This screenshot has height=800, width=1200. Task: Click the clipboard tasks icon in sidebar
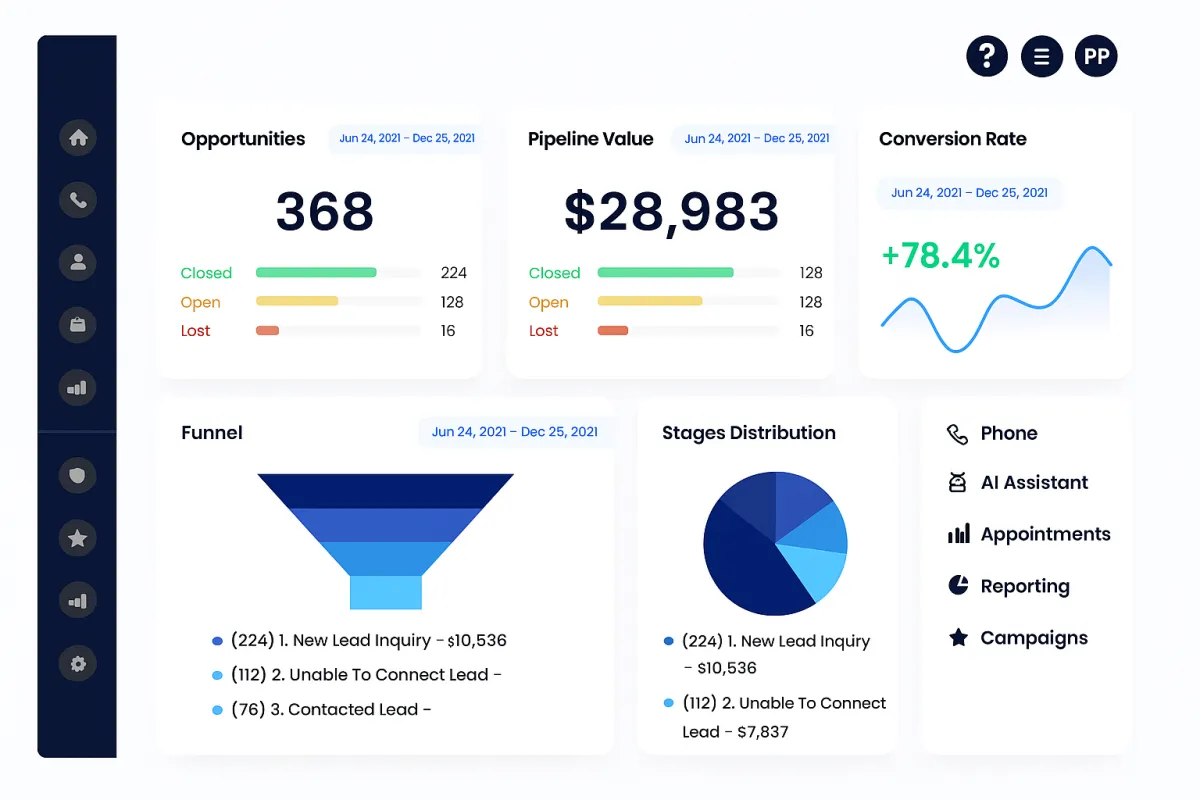pos(78,324)
